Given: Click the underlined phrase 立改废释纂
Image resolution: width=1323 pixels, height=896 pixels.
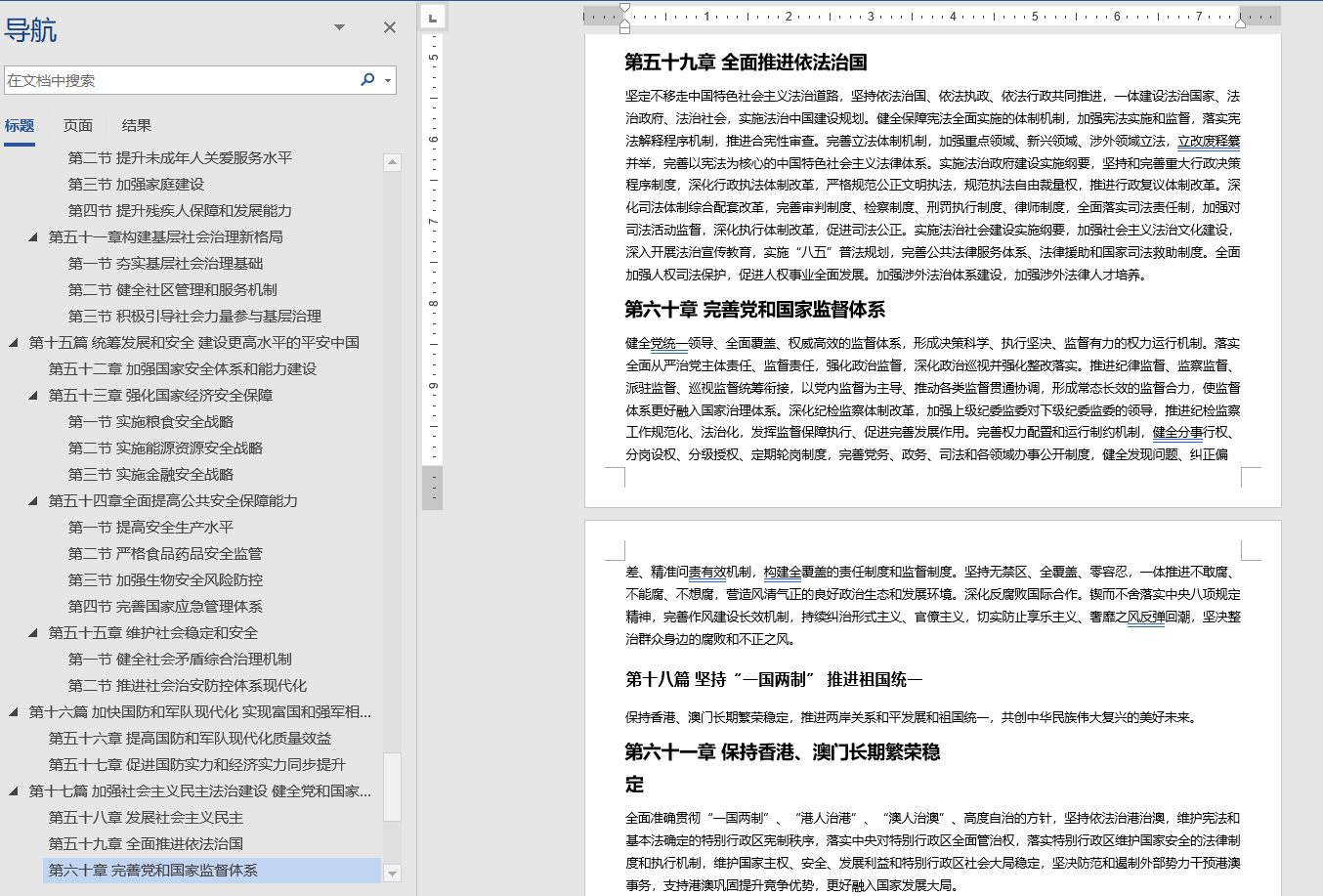Looking at the screenshot, I should tap(1209, 141).
